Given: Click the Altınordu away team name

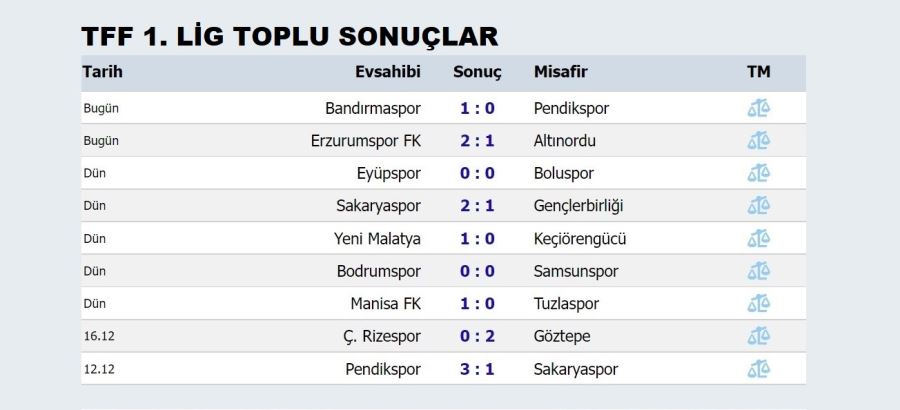Looking at the screenshot, I should [x=565, y=141].
